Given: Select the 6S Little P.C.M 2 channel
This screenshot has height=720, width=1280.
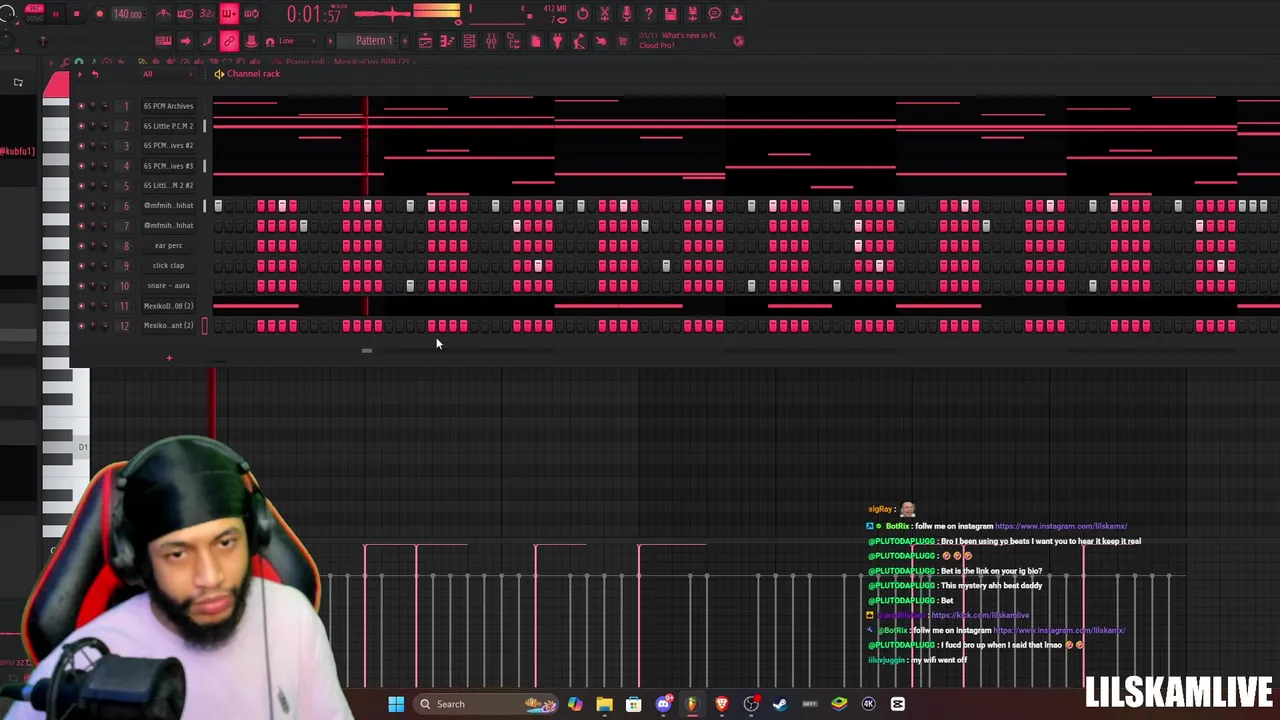Looking at the screenshot, I should (168, 126).
